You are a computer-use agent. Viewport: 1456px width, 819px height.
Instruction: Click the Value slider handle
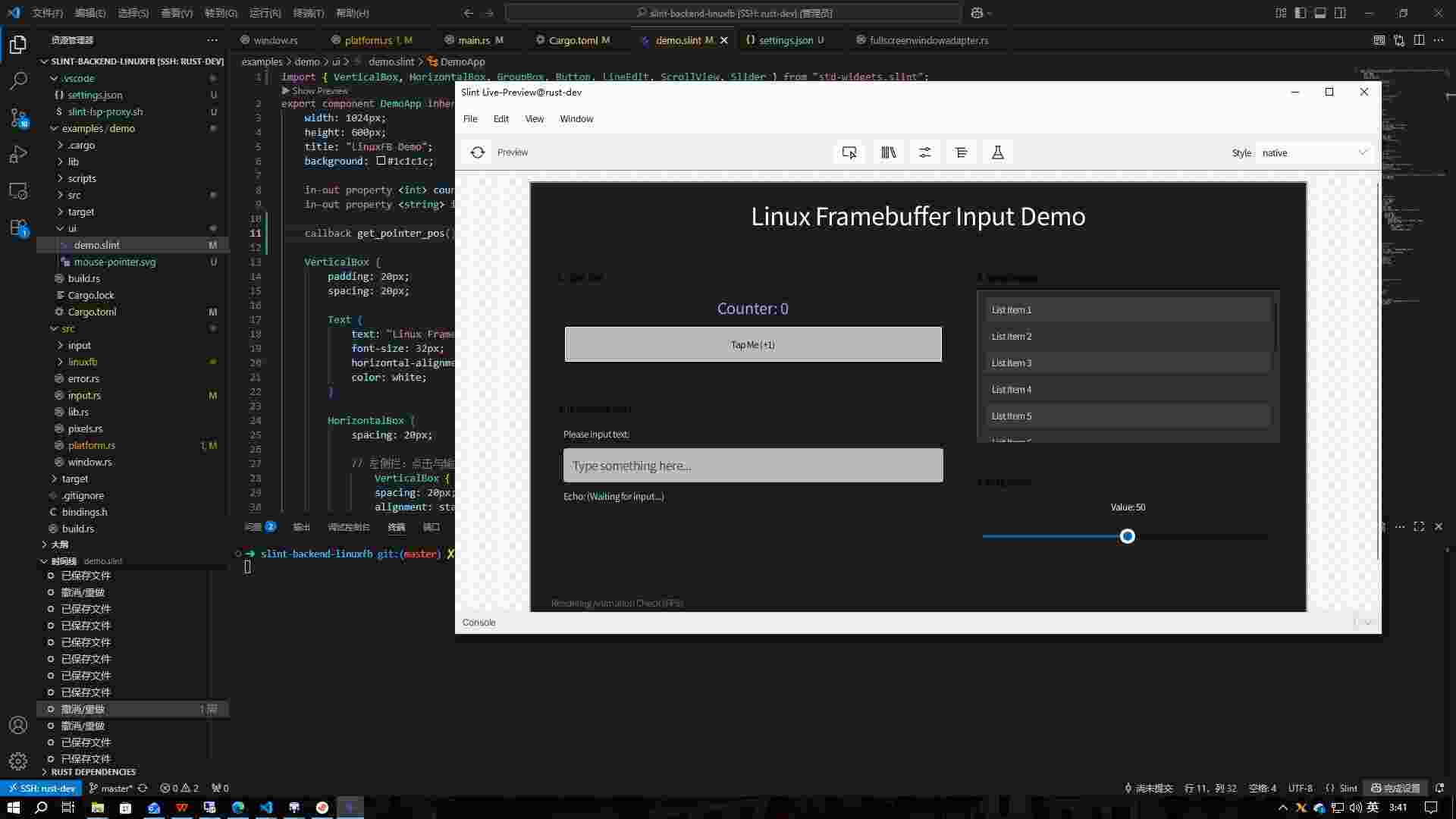(x=1128, y=537)
